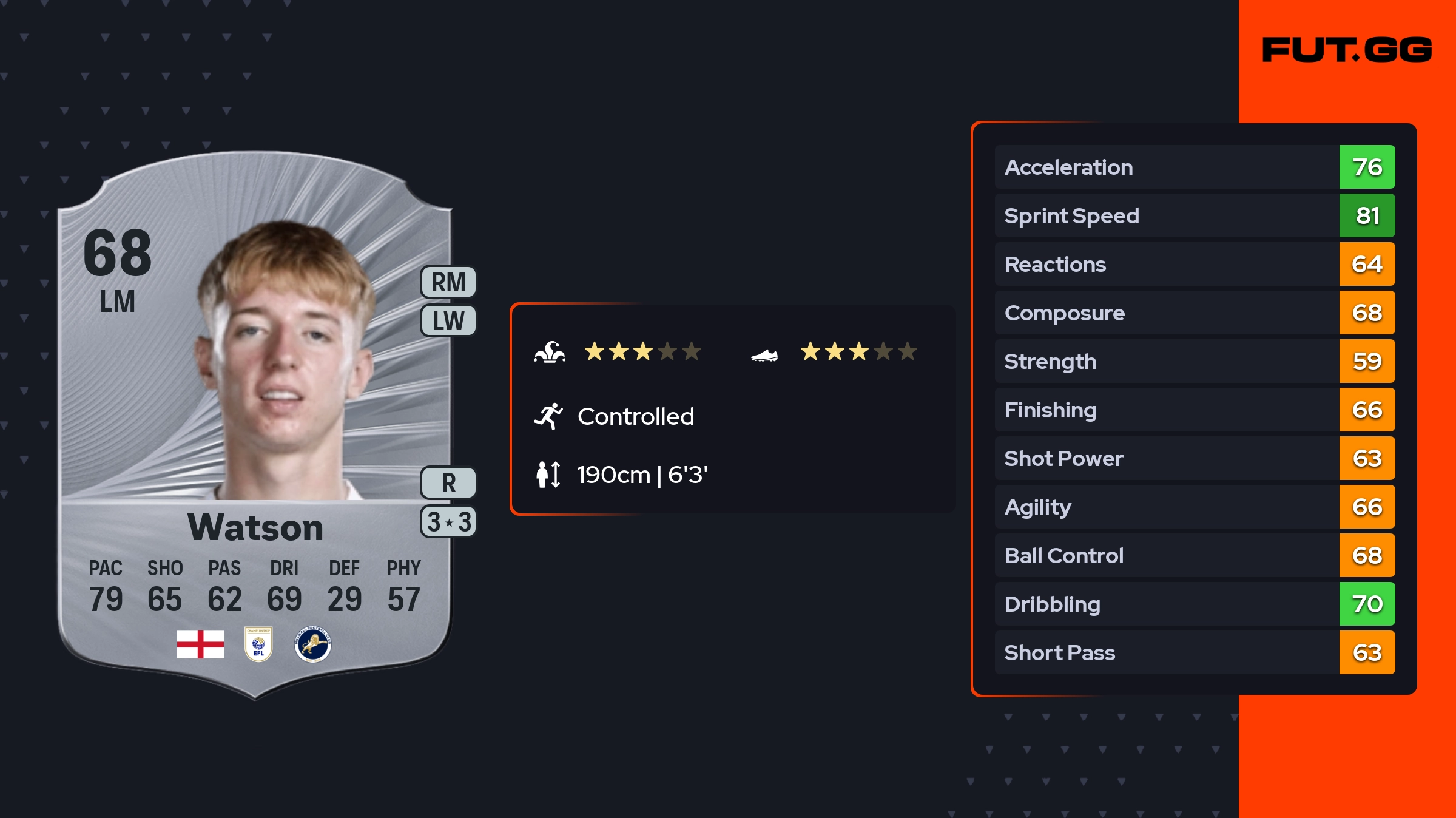Click the FUT.GG logo
1456x818 pixels.
pyautogui.click(x=1347, y=50)
